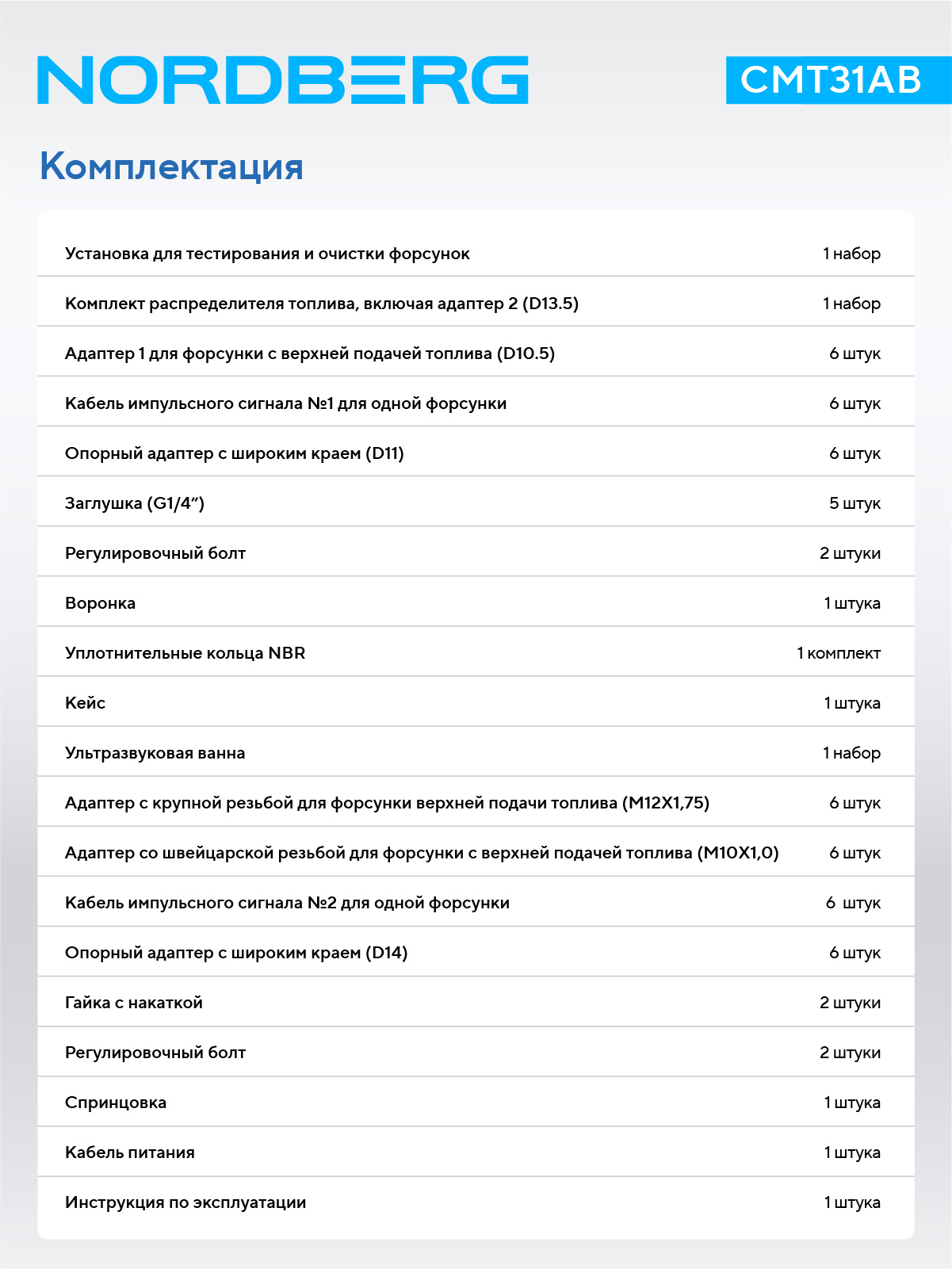
Task: Click the Заглушка (G1/4″) entry
Action: [476, 503]
